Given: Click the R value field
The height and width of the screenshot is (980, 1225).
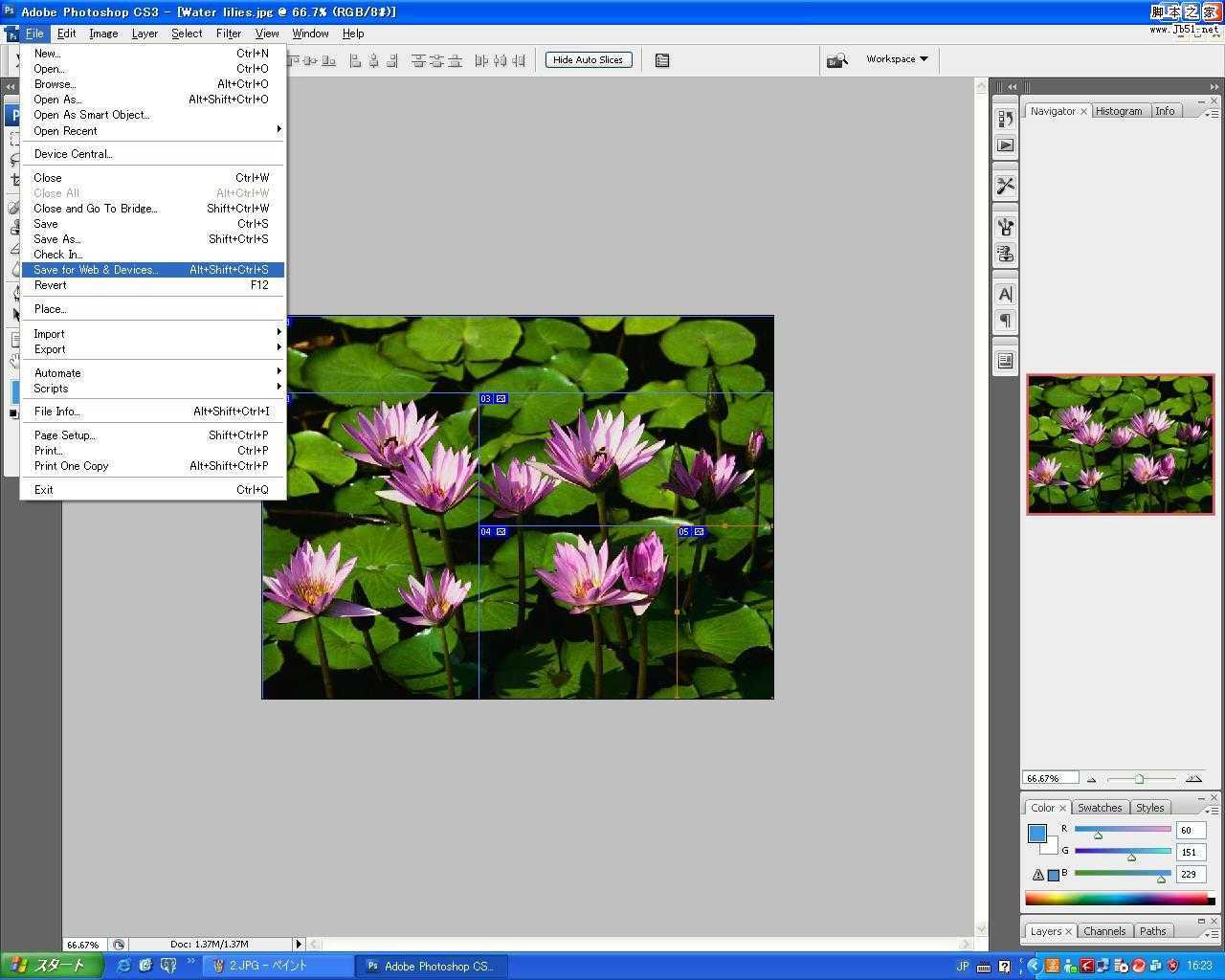Looking at the screenshot, I should click(x=1191, y=831).
